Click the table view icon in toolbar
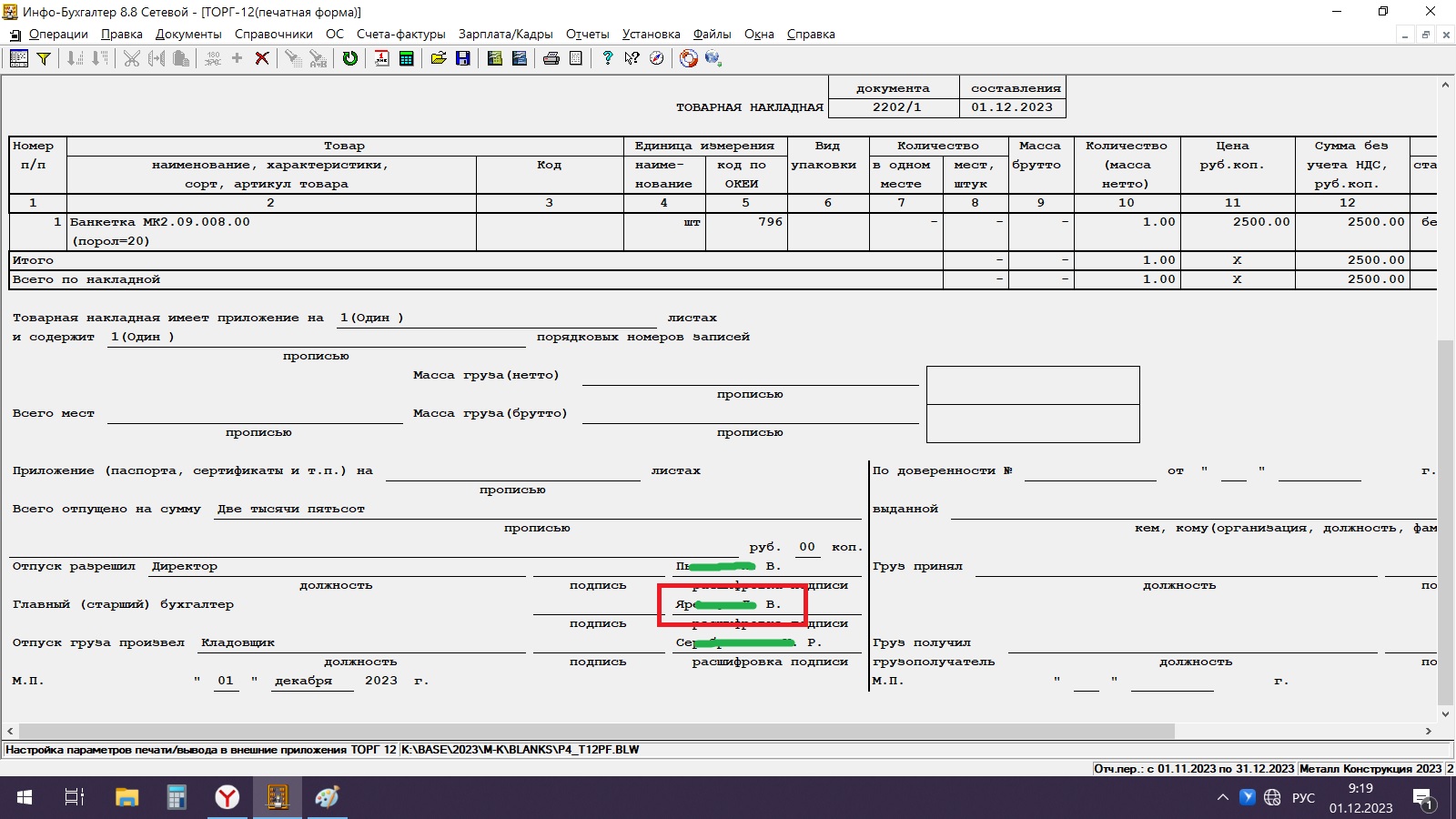 (x=19, y=58)
